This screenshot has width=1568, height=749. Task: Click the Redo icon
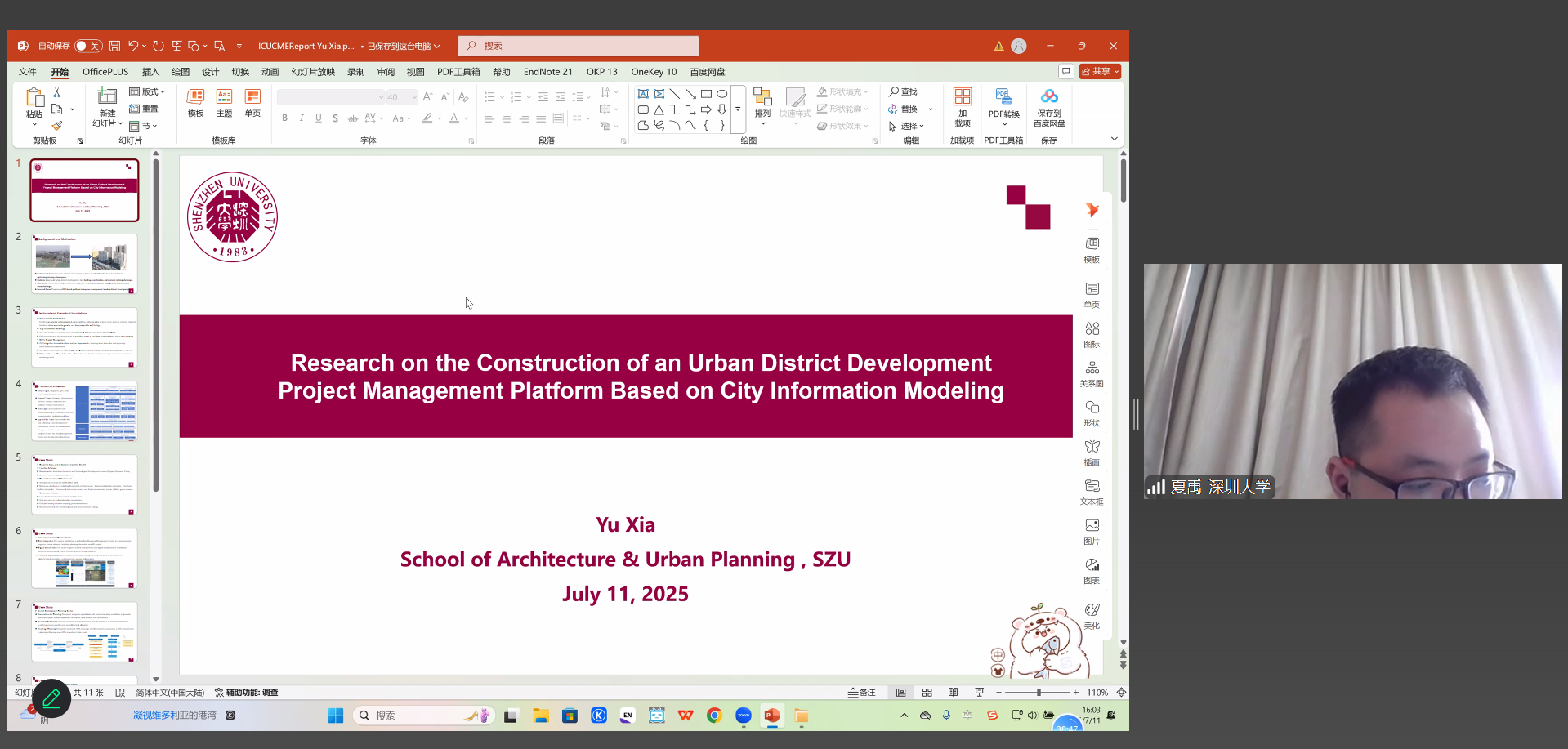tap(159, 46)
